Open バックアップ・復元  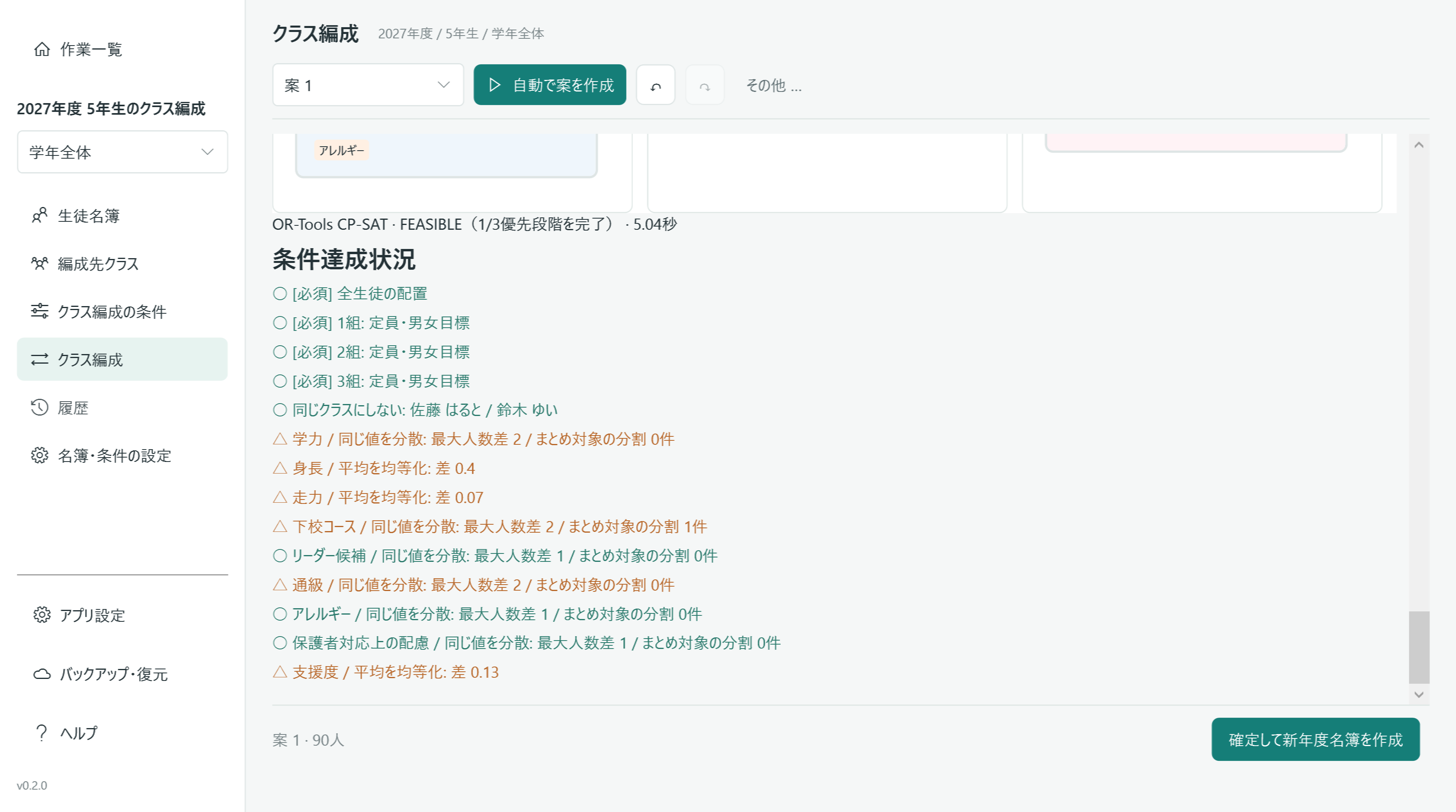(x=122, y=674)
